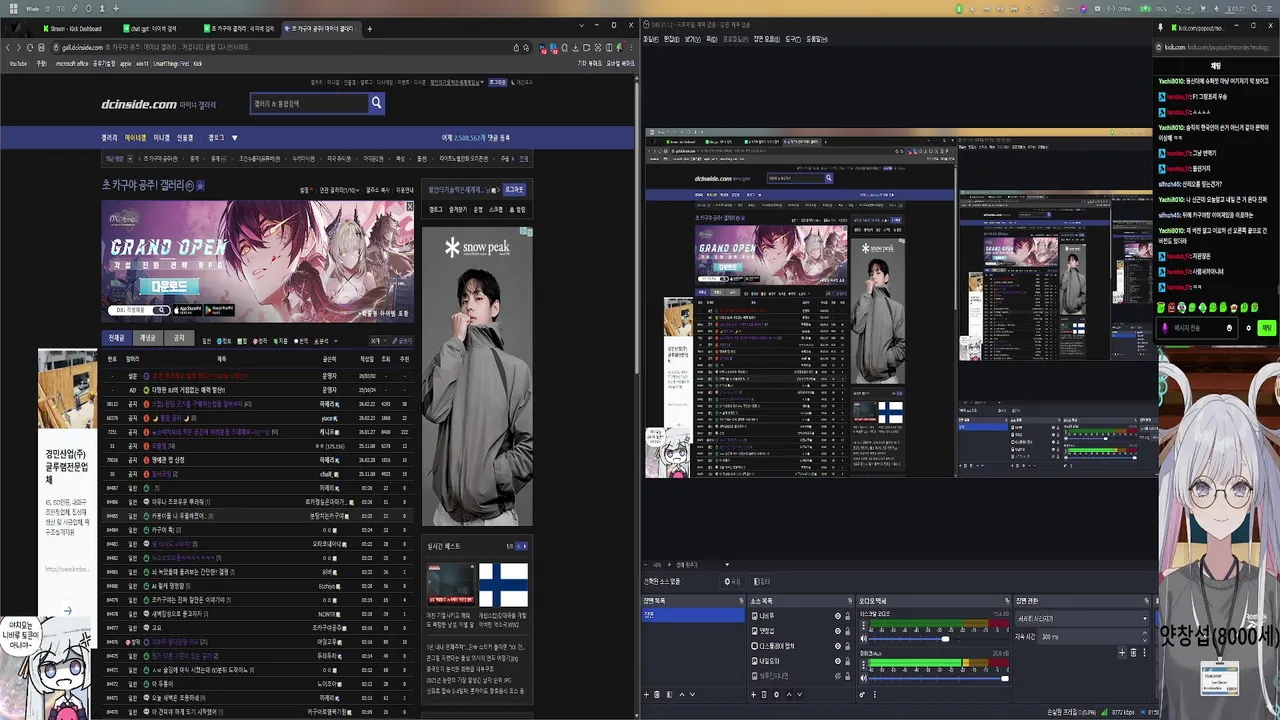Viewport: 1280px width, 720px height.
Task: Toggle visibility of 나비루 source
Action: (x=838, y=616)
